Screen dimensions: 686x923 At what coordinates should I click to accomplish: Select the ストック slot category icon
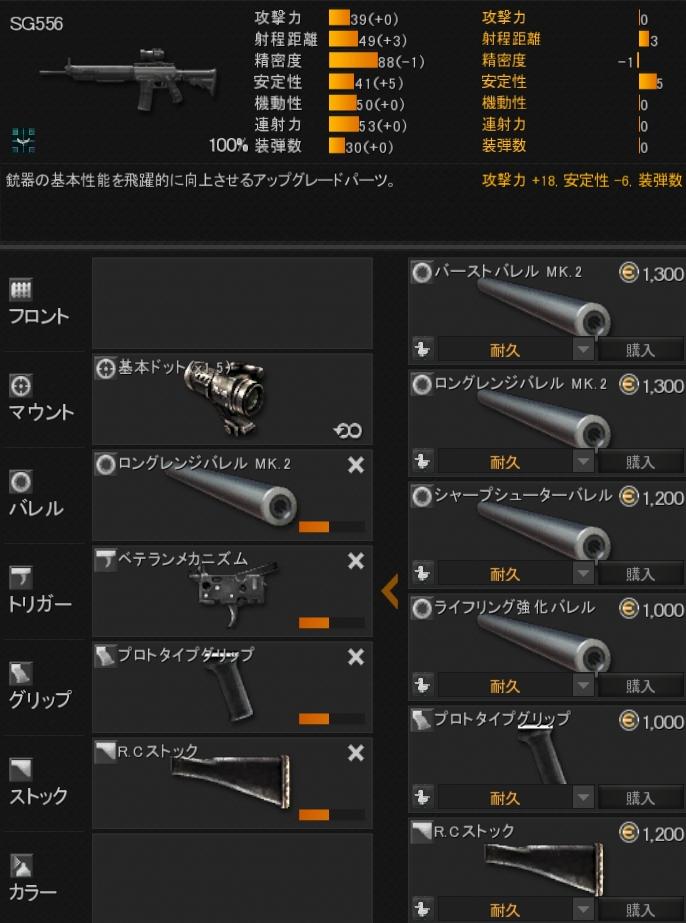point(21,769)
